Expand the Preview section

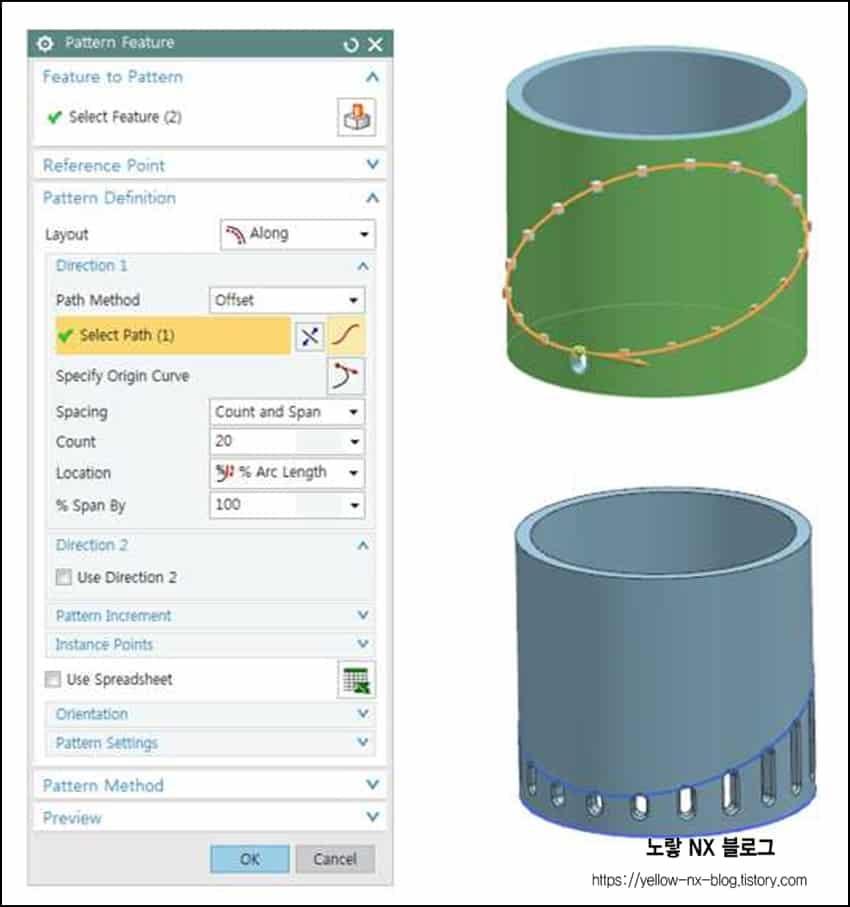click(373, 817)
